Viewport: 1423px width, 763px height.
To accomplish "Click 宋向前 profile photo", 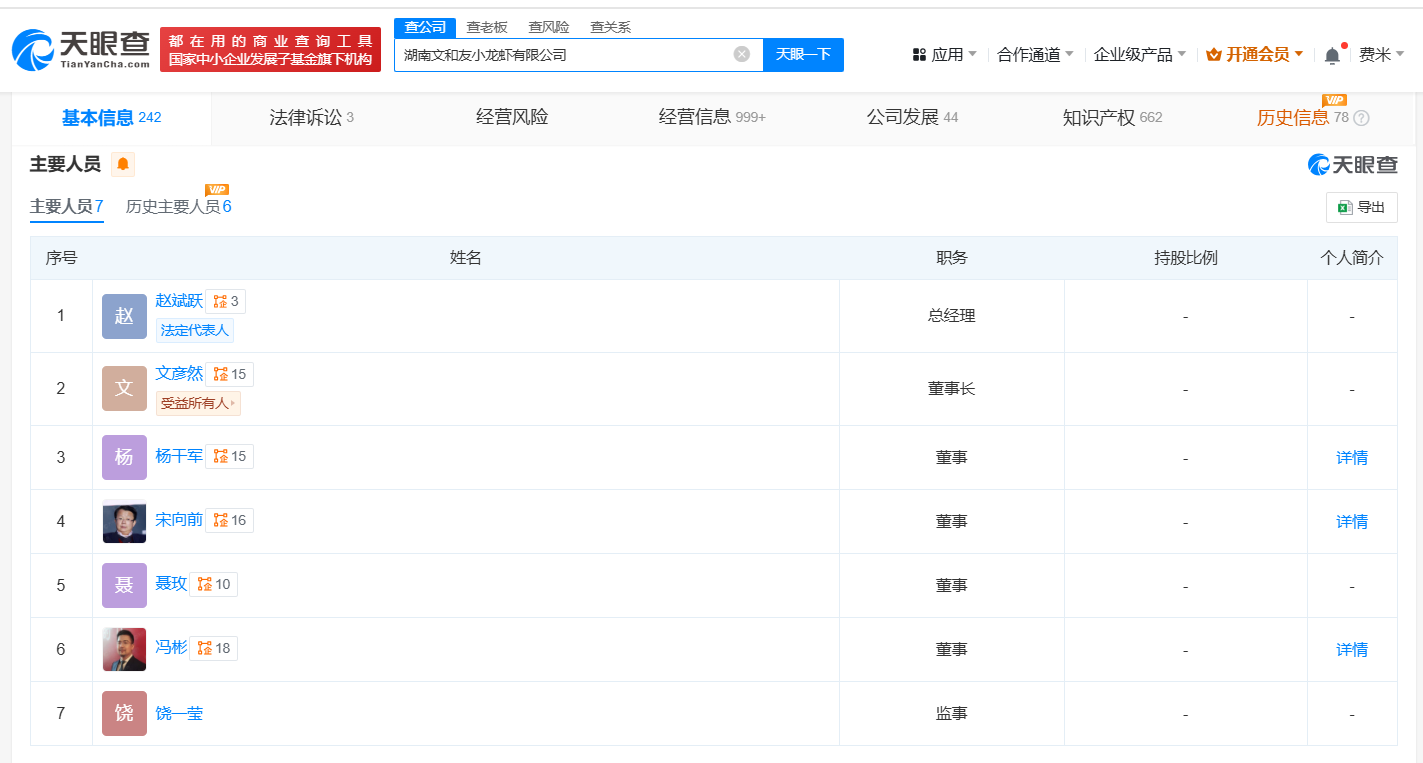I will 124,521.
